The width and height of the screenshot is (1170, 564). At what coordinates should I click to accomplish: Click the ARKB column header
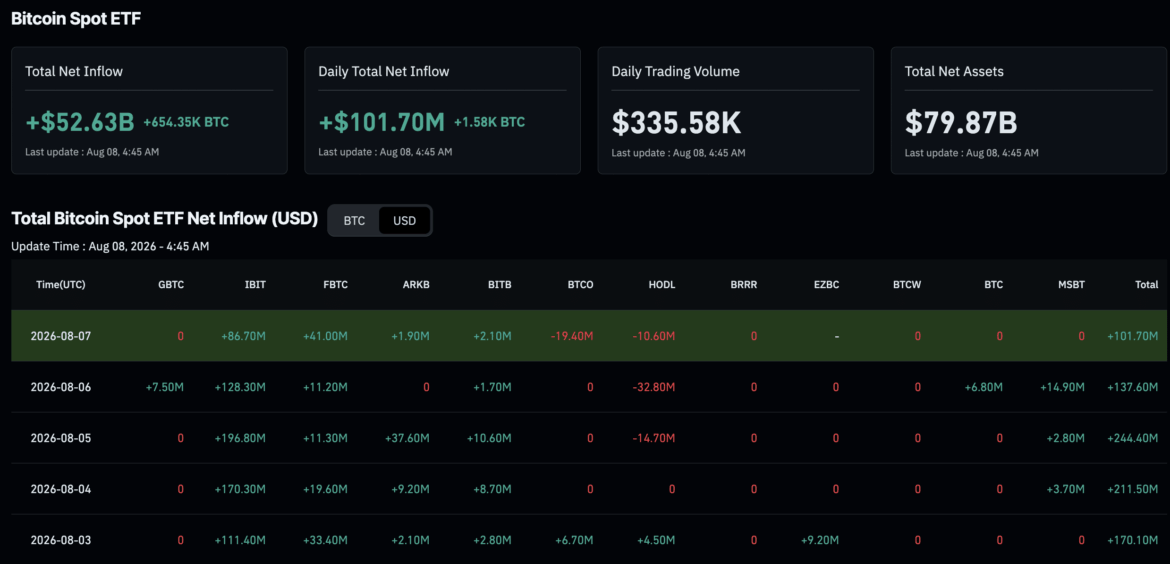[416, 284]
